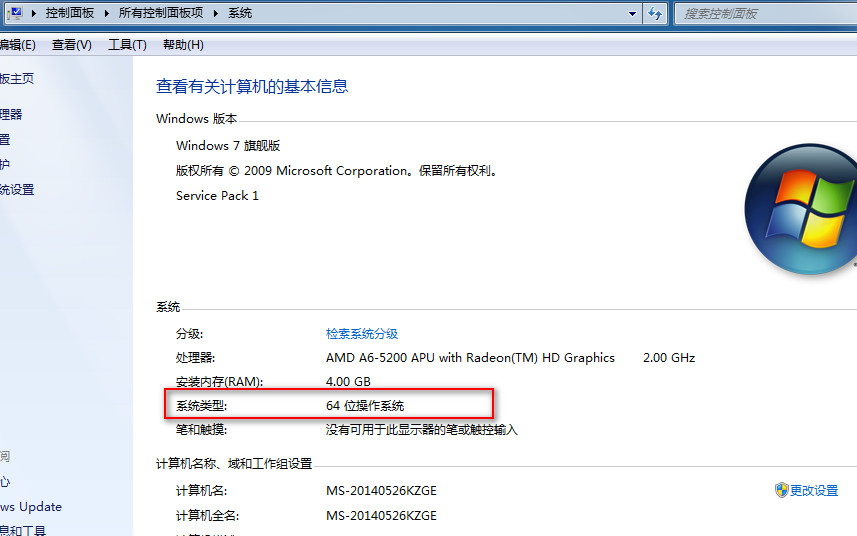Click the 分级 label

tap(189, 334)
